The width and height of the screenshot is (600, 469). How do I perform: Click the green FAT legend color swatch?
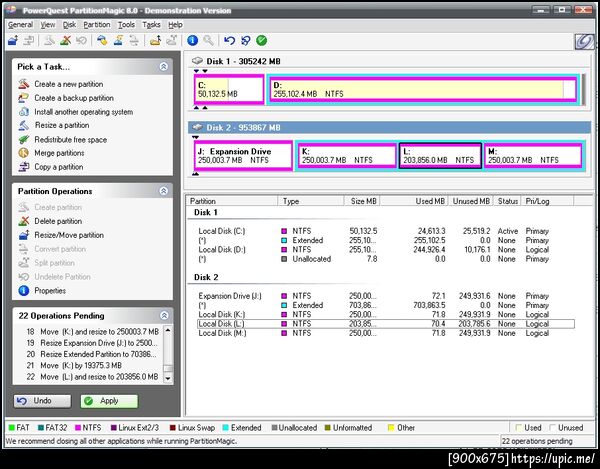click(x=11, y=428)
